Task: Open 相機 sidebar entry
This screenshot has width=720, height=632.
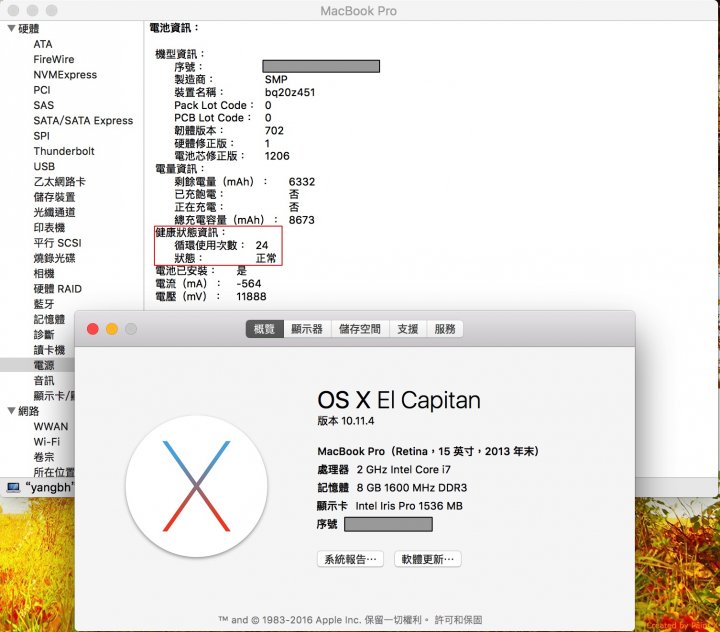Action: point(44,273)
